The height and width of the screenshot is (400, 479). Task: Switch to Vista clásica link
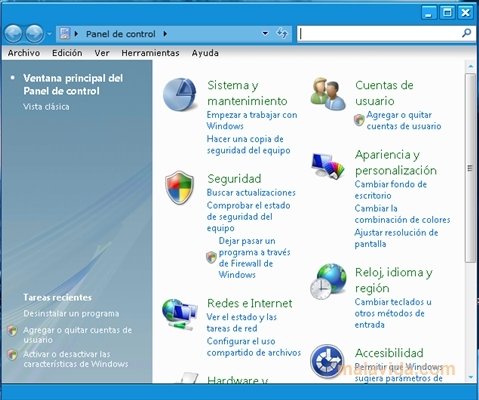coord(46,107)
